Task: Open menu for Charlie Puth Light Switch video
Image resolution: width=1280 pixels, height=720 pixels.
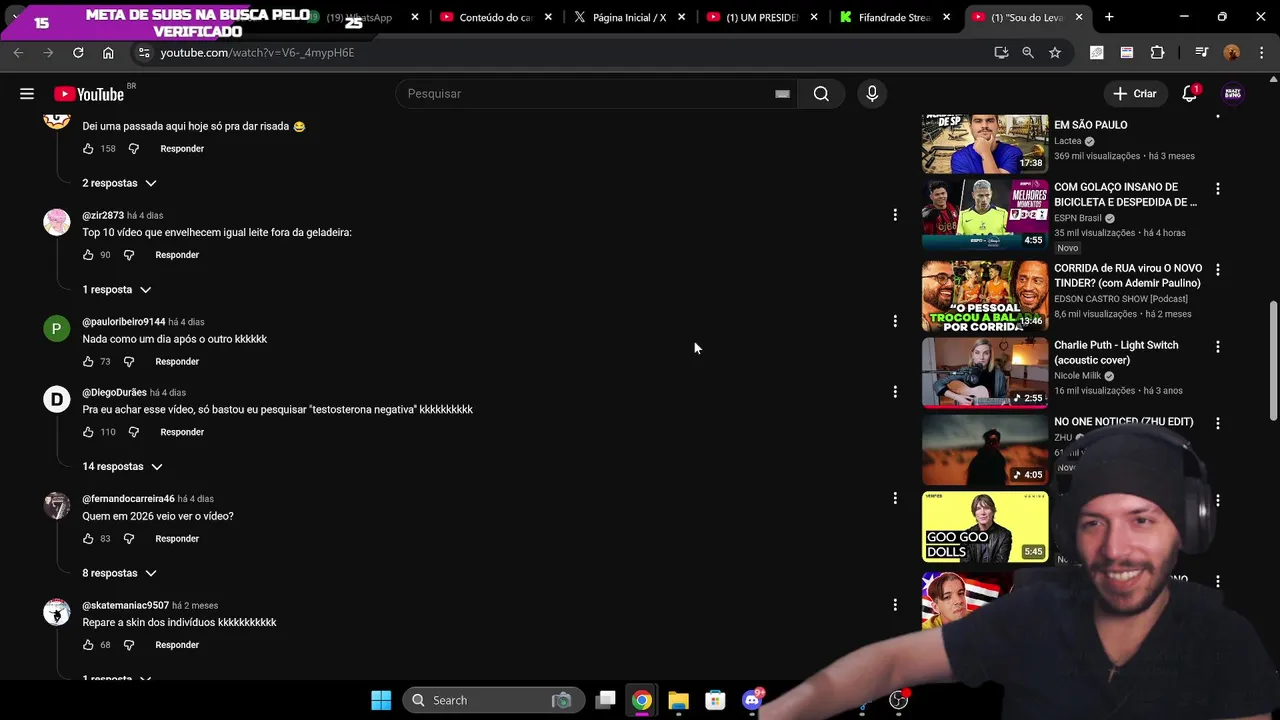Action: click(x=1217, y=347)
